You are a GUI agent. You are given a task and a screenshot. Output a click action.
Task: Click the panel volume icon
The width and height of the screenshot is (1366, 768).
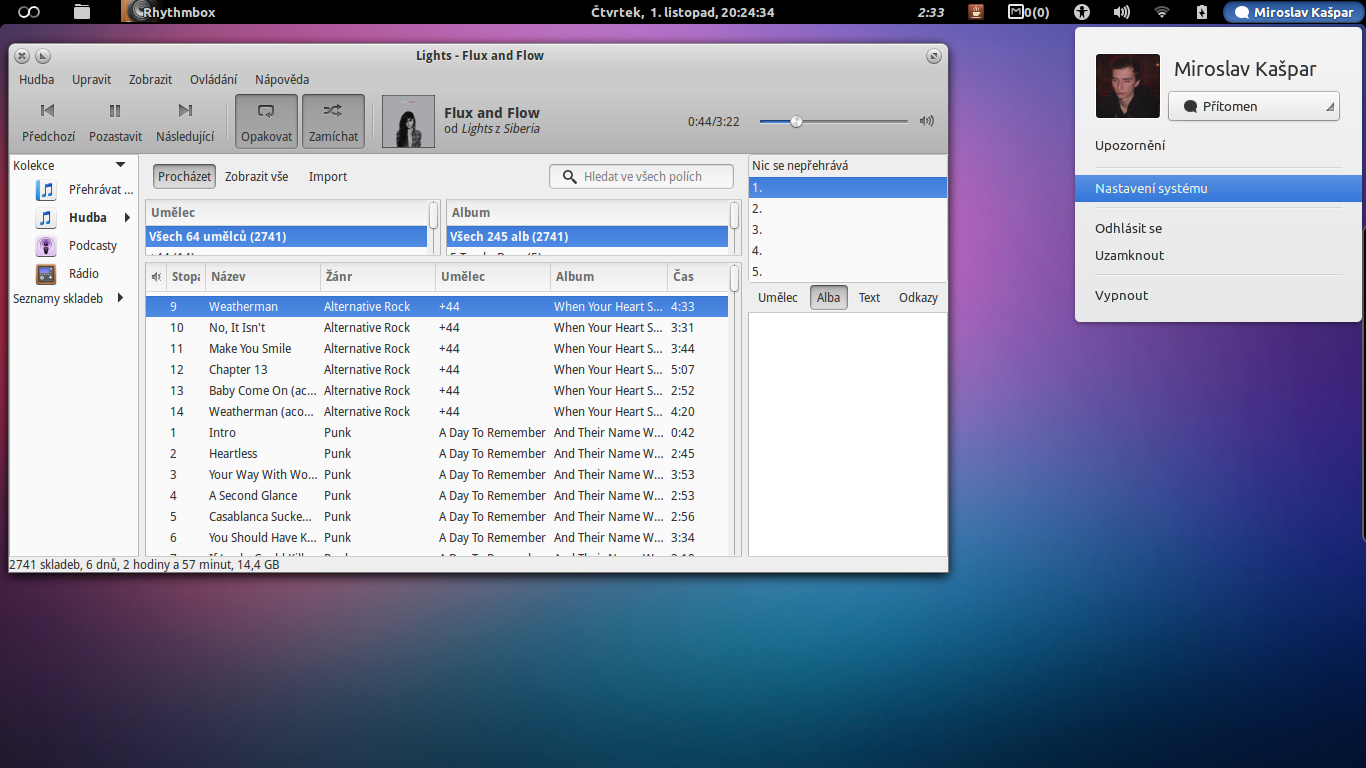[x=1122, y=12]
